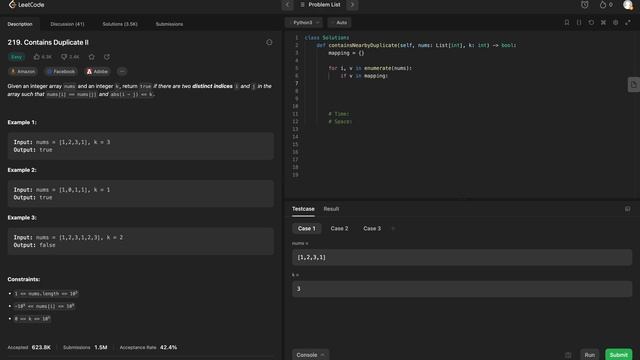Click the notes icon on right edge

(633, 84)
